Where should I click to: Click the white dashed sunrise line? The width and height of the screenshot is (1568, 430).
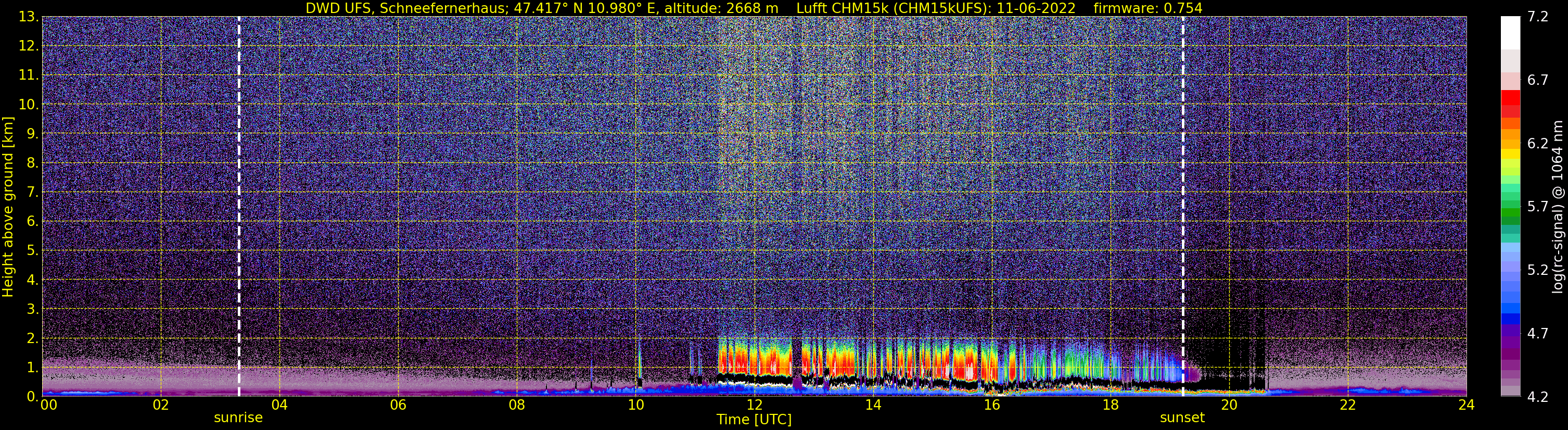click(238, 207)
